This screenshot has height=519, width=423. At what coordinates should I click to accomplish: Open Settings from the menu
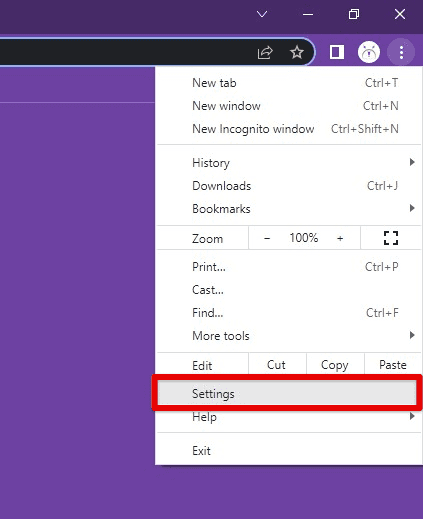[287, 394]
